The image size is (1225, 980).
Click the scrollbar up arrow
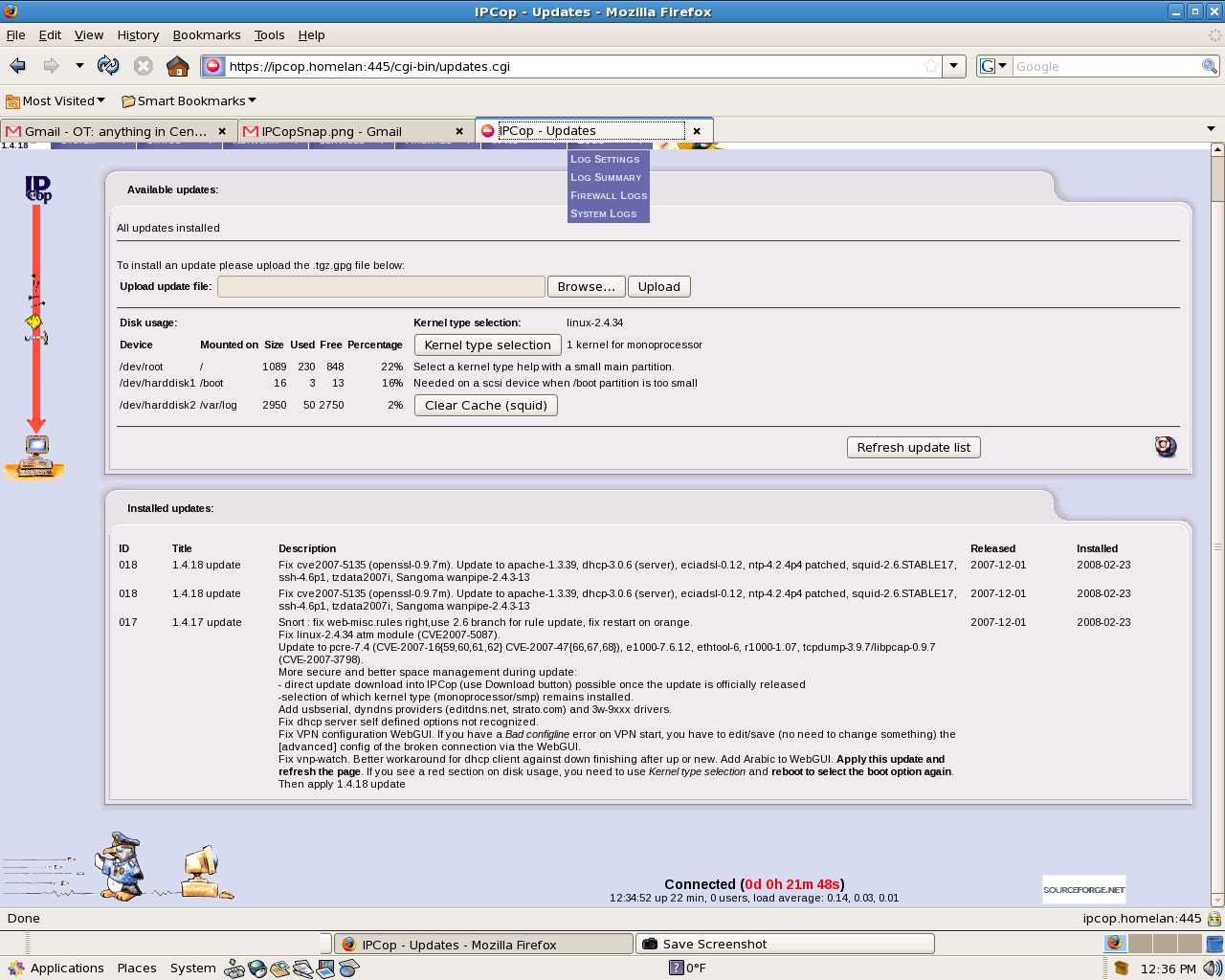pos(1217,149)
